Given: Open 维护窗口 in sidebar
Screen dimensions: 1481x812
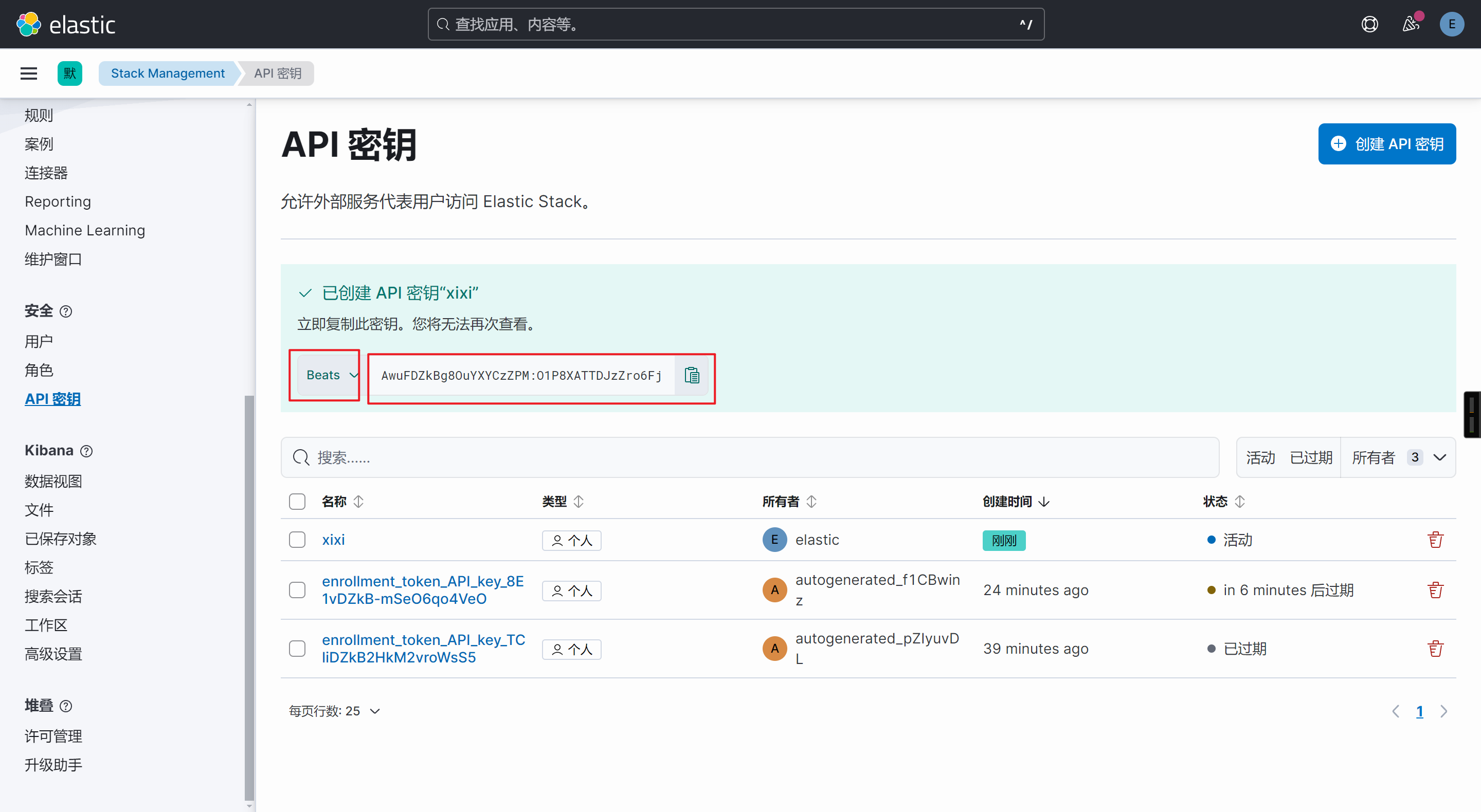Looking at the screenshot, I should pos(53,259).
